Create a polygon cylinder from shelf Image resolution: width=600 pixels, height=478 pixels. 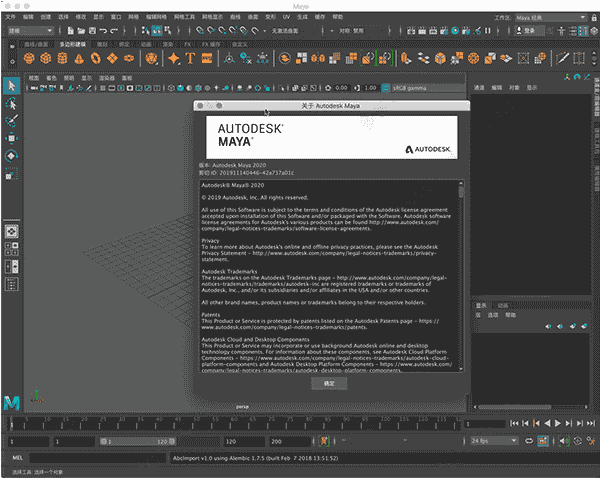(x=62, y=58)
